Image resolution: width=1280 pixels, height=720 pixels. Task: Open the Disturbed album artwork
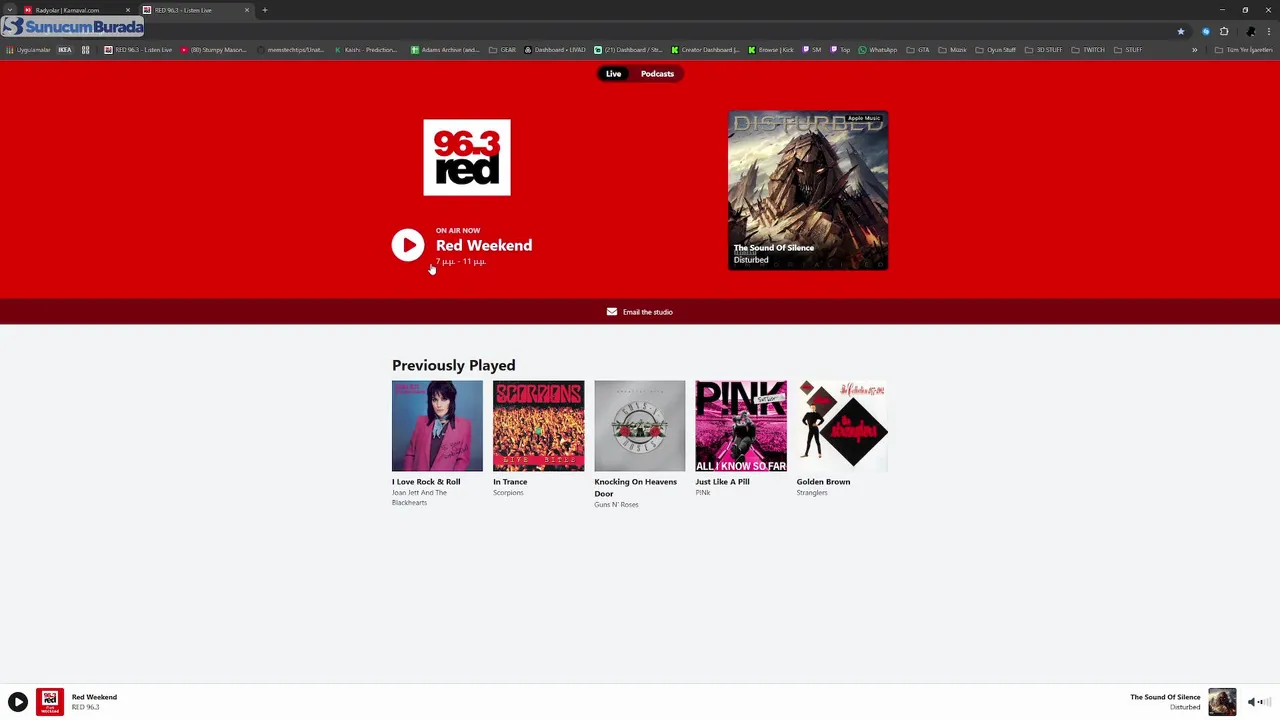(x=808, y=190)
